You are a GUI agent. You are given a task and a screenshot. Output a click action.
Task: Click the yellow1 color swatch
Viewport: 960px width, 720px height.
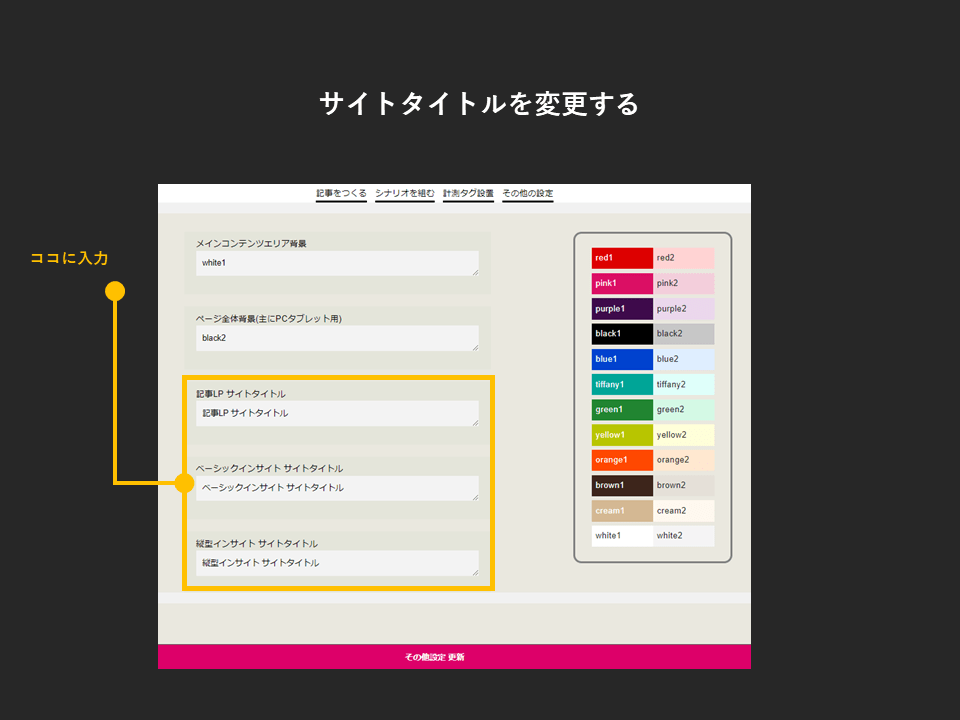tap(622, 435)
